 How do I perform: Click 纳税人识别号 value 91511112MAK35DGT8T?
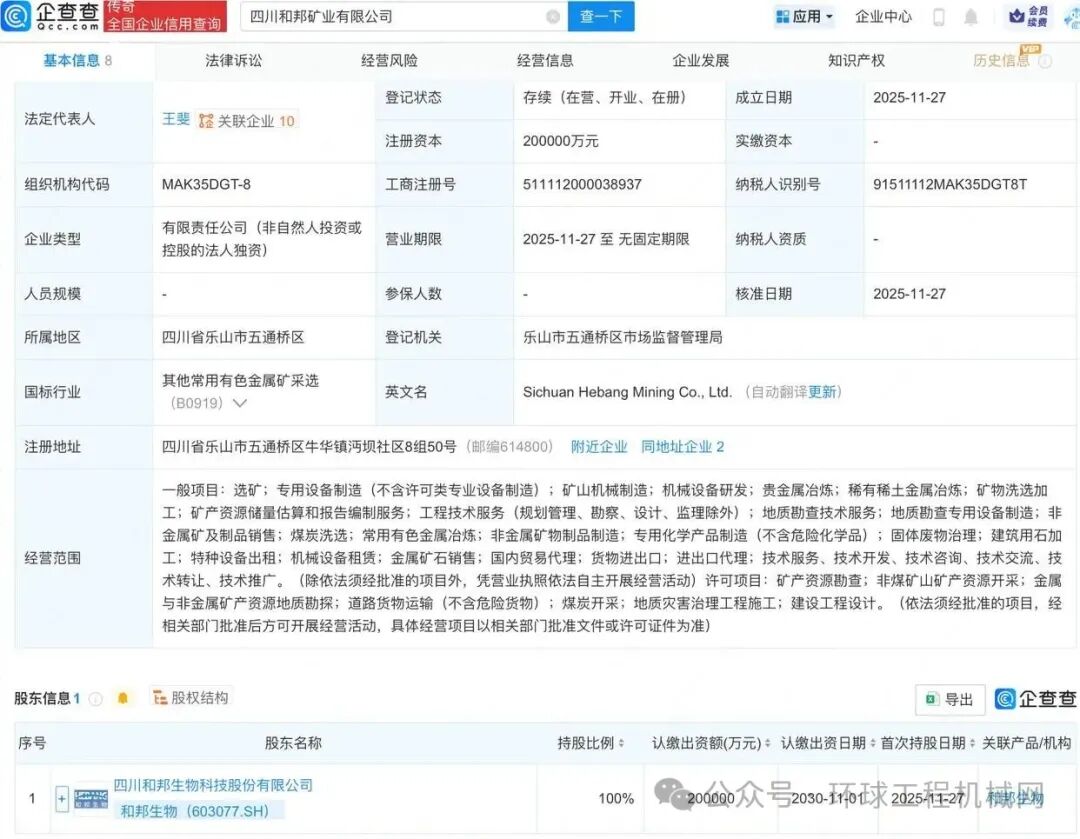click(x=950, y=185)
